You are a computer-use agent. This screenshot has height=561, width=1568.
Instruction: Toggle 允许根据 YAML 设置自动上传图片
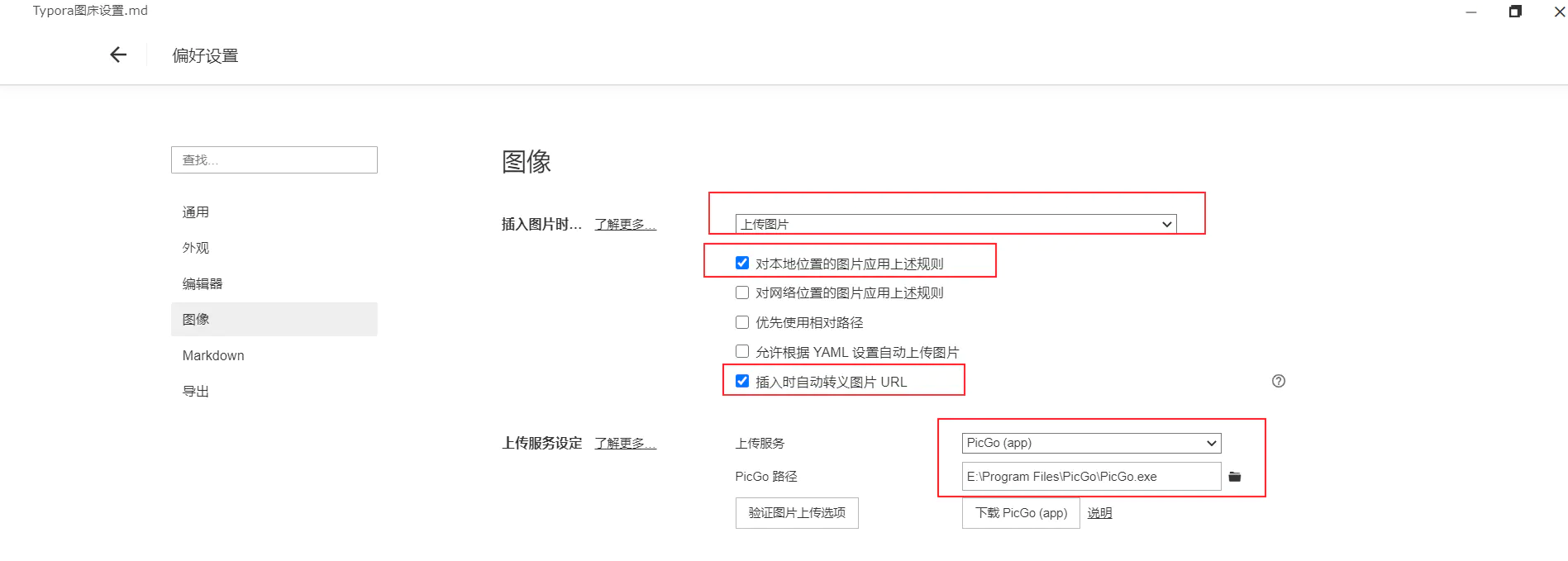(x=742, y=351)
